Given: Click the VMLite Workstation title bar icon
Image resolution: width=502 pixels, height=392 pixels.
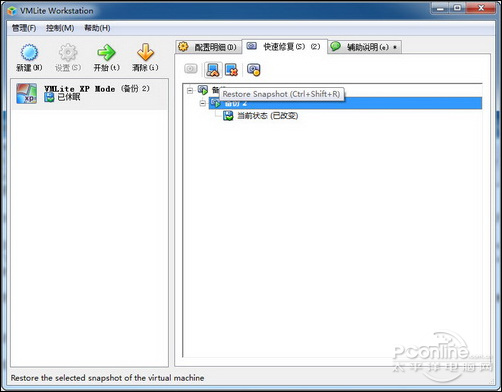Looking at the screenshot, I should [12, 11].
